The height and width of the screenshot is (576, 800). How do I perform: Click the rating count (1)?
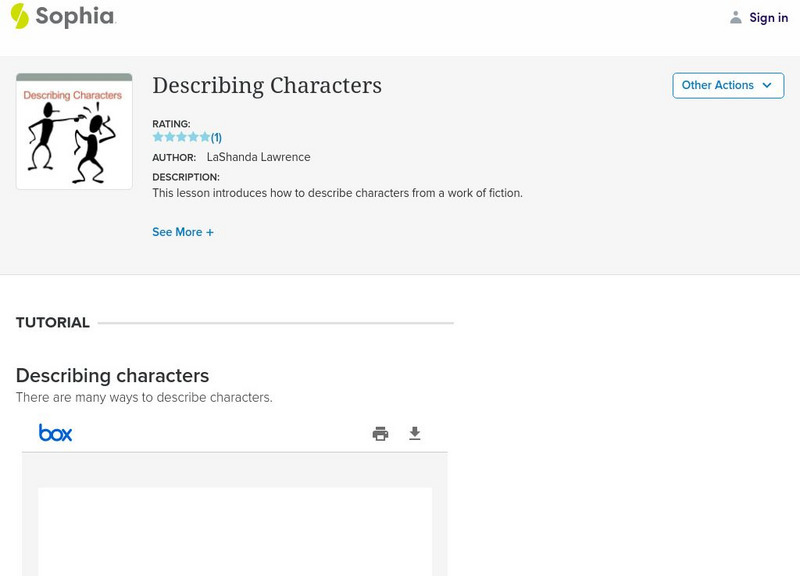click(x=216, y=138)
